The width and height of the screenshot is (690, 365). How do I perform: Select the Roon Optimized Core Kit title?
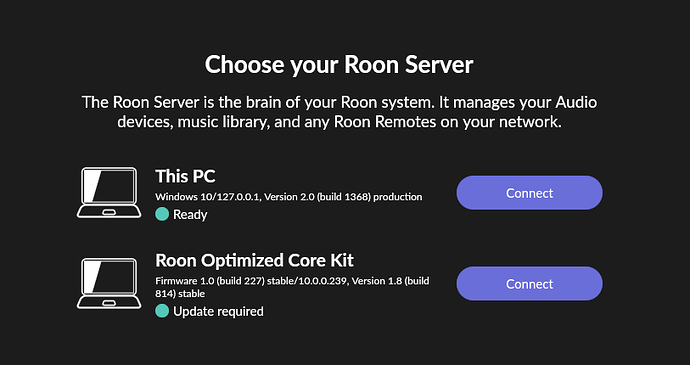pyautogui.click(x=254, y=260)
